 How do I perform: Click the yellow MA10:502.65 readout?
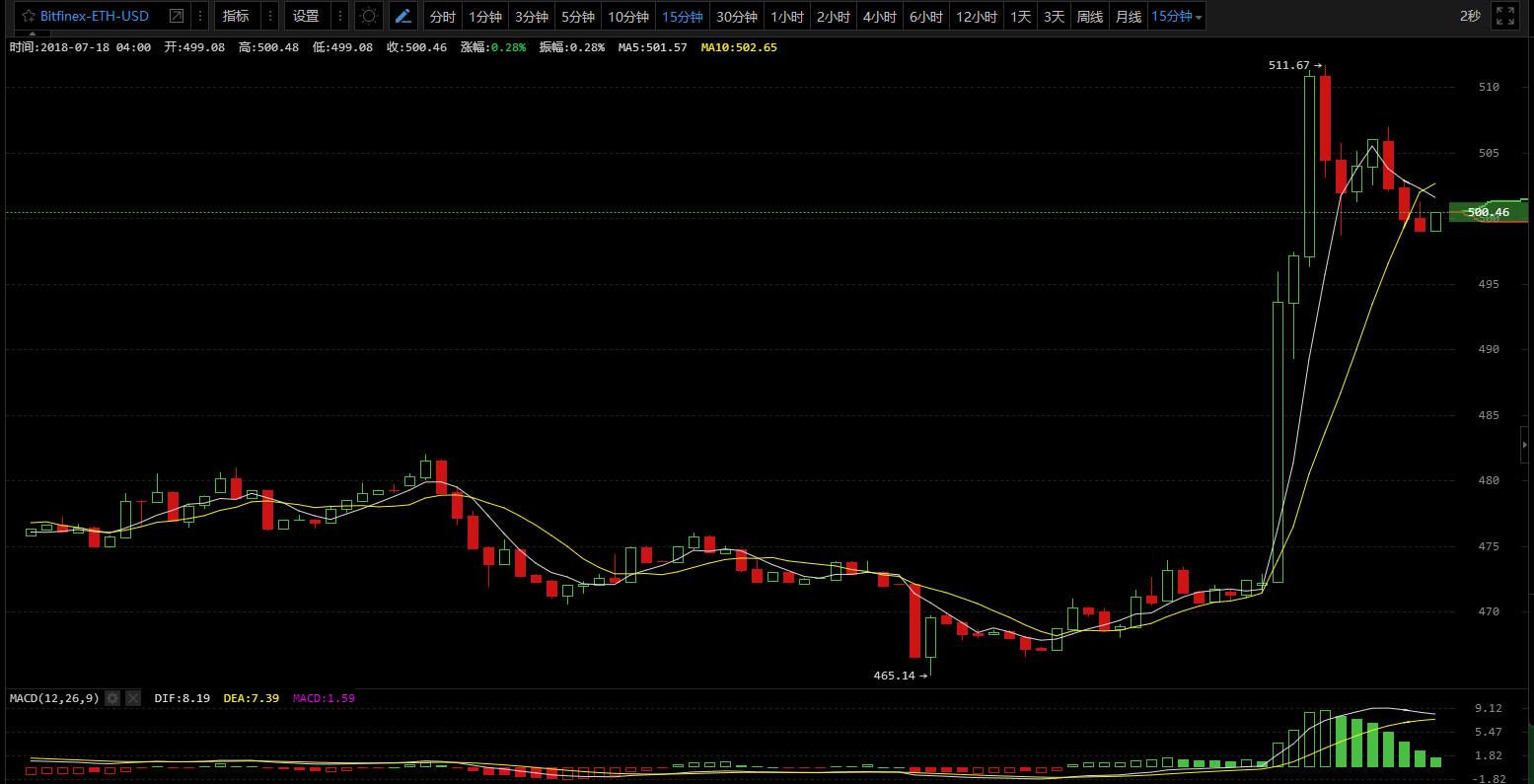pos(739,47)
